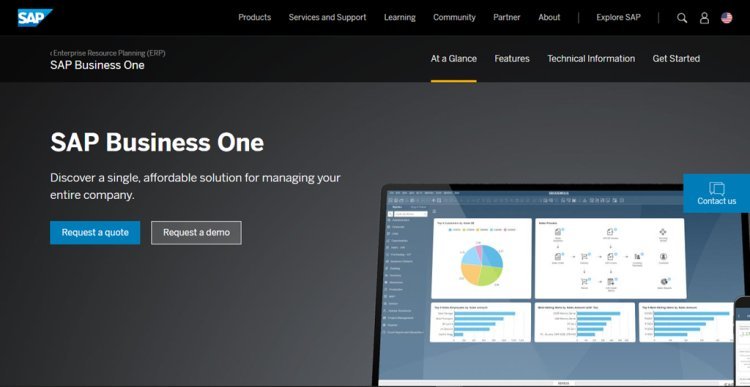750x387 pixels.
Task: Go back to Enterprise Resource Planning (ERP)
Action: 108,53
